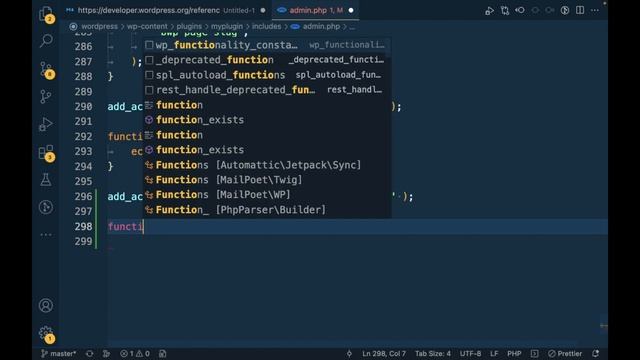The image size is (640, 360).
Task: Open the Extensions view with update badge
Action: (x=46, y=152)
